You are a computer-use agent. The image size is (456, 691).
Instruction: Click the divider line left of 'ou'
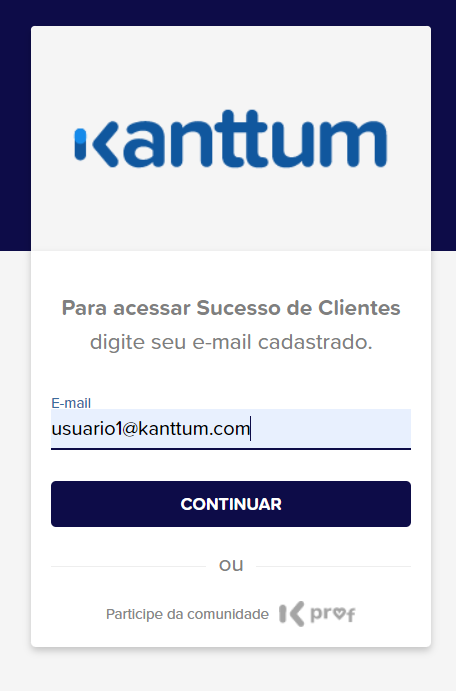click(x=128, y=566)
